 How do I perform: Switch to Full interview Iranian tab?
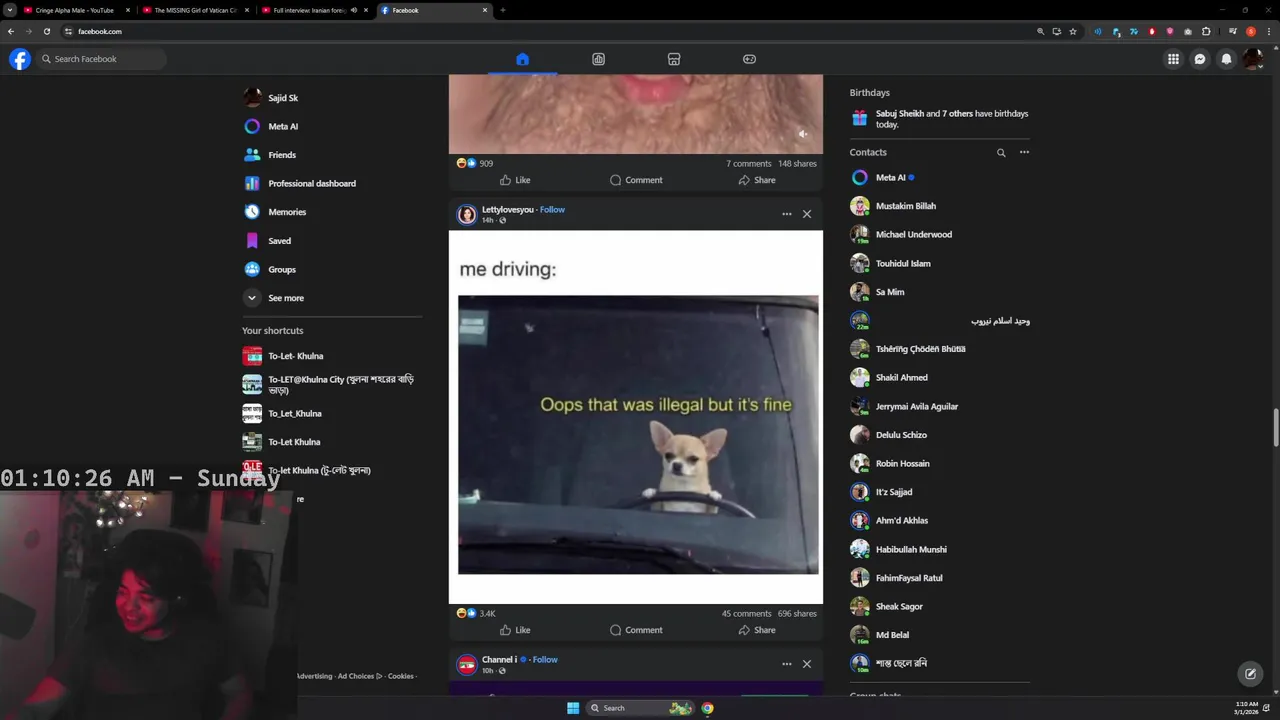[x=310, y=10]
